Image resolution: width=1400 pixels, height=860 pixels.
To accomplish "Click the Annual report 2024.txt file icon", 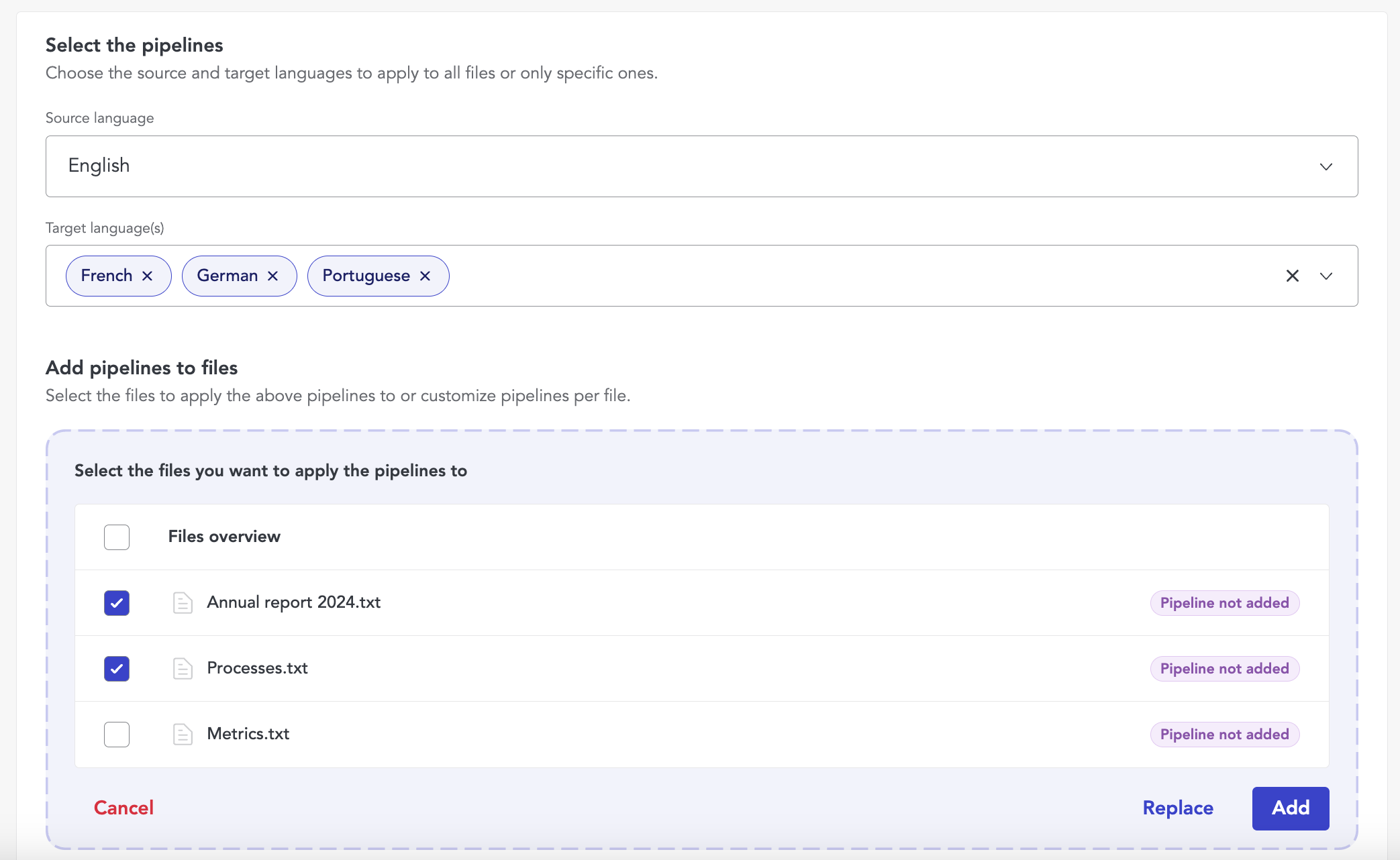I will click(183, 602).
